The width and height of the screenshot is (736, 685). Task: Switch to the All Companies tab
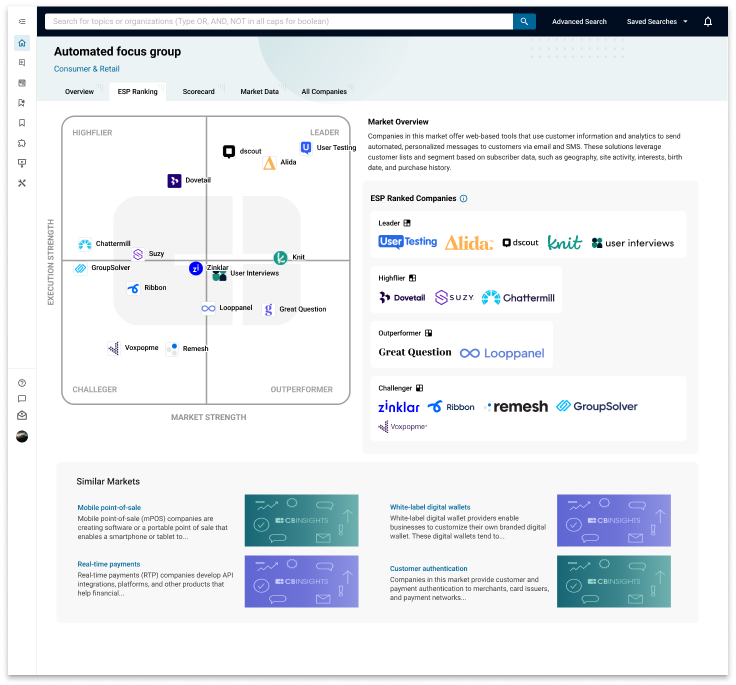(x=324, y=92)
